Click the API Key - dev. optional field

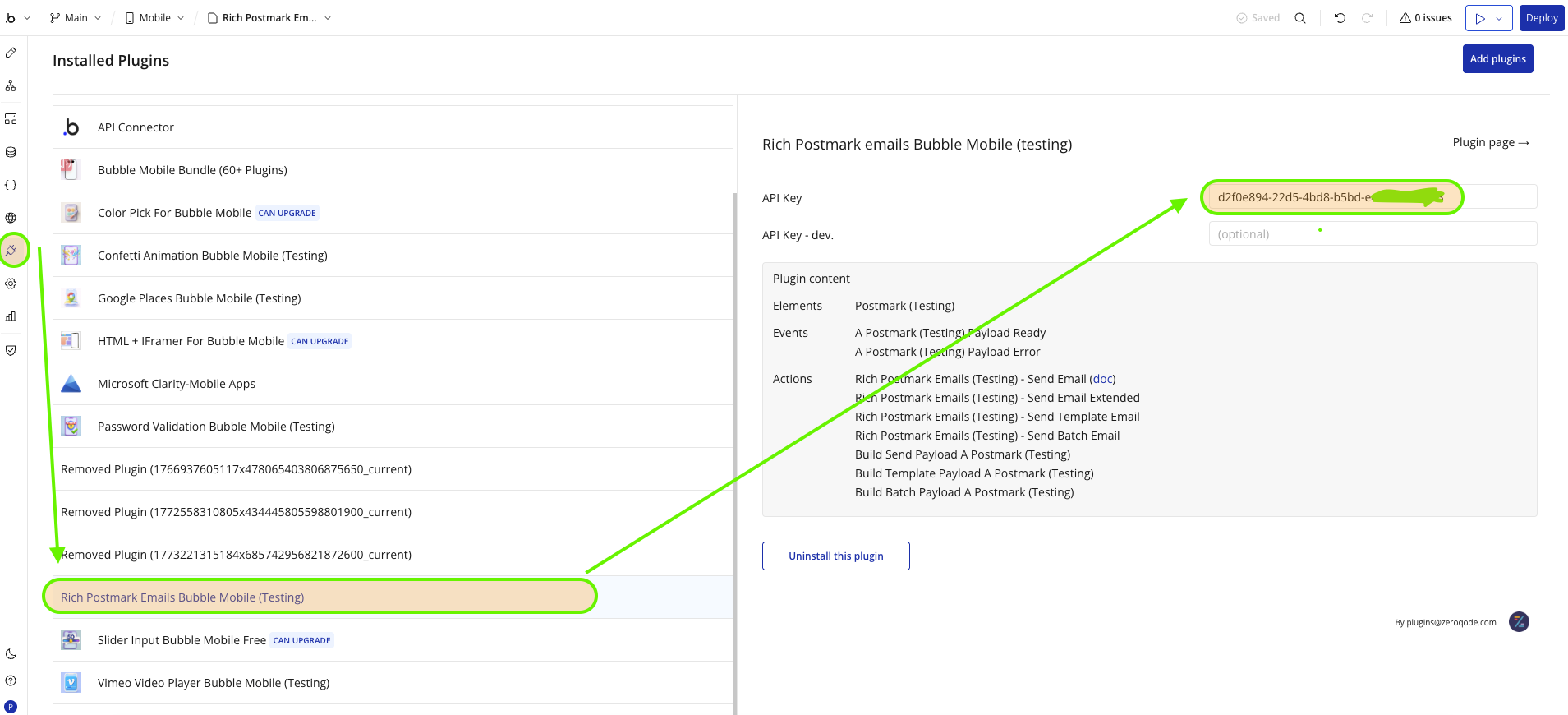(x=1373, y=234)
